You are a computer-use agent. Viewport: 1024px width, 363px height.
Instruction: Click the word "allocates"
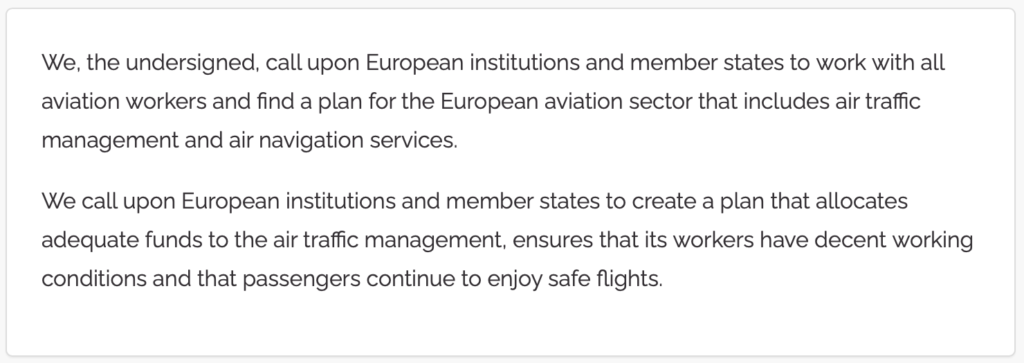coord(861,201)
